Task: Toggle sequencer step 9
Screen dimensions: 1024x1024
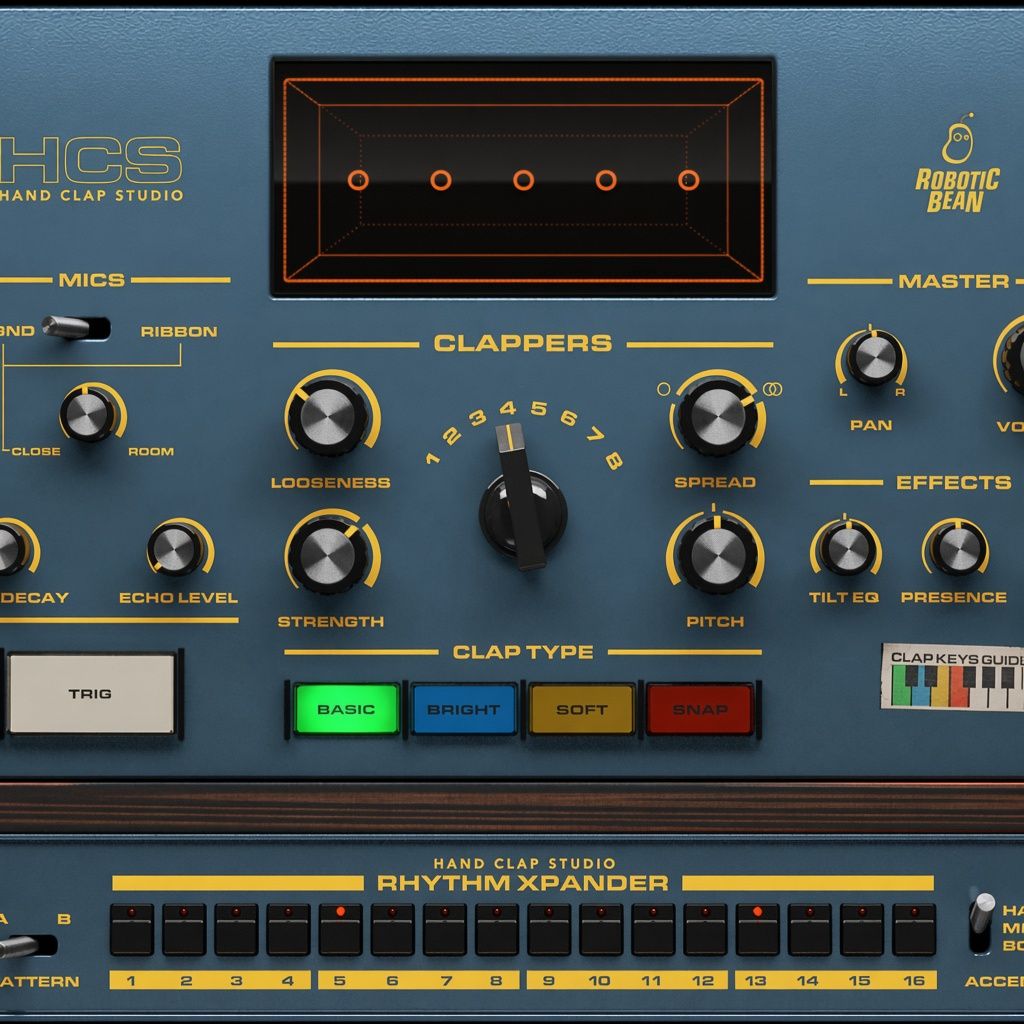Action: [549, 930]
